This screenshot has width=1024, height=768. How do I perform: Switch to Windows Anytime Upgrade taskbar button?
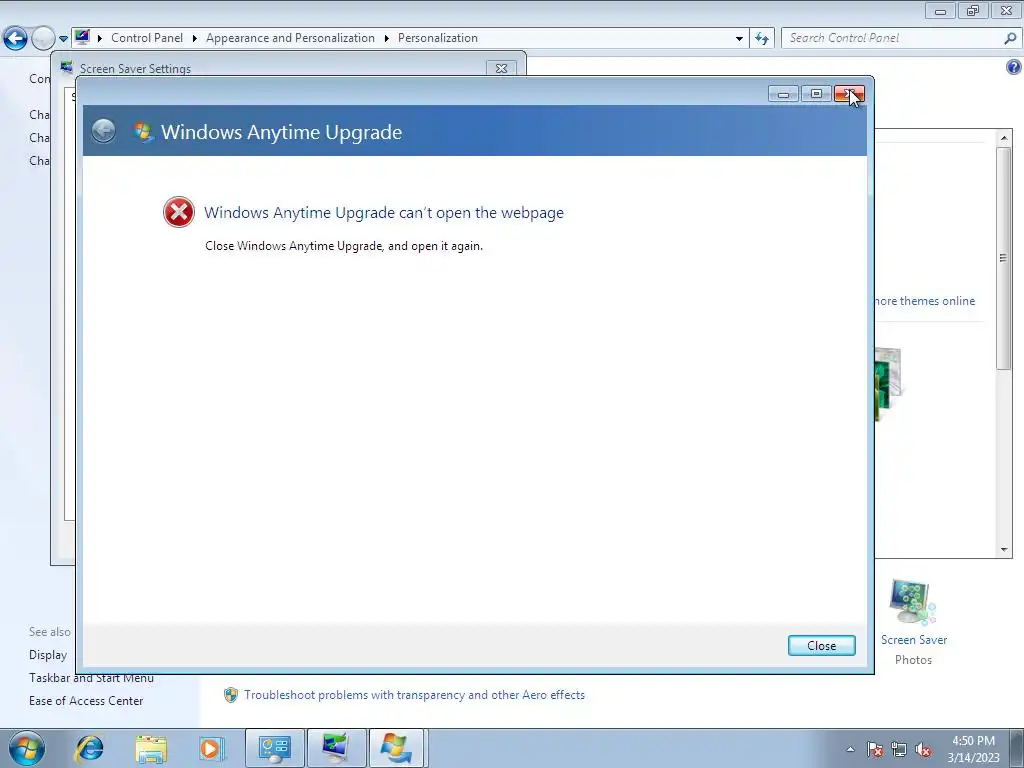(398, 748)
